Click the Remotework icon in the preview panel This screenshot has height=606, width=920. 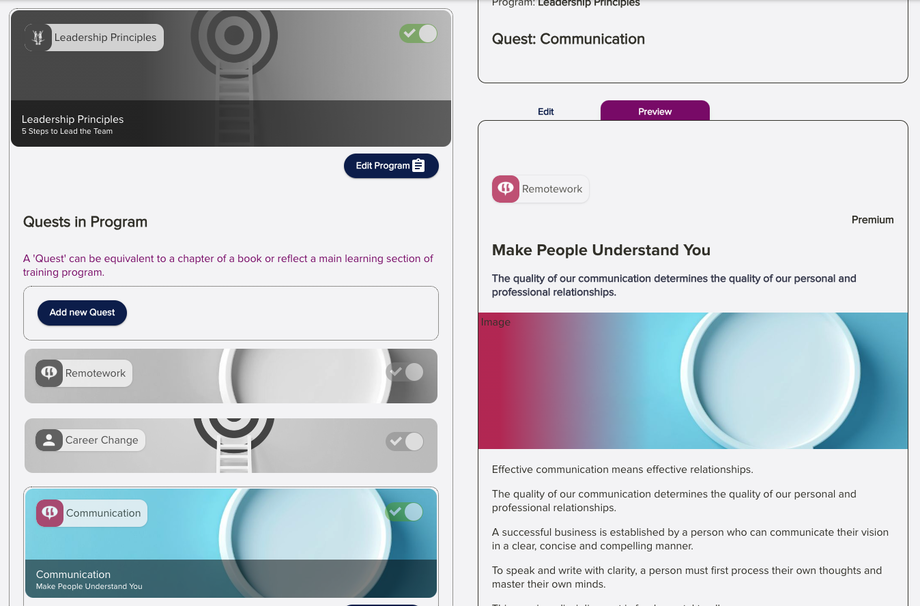coord(505,189)
